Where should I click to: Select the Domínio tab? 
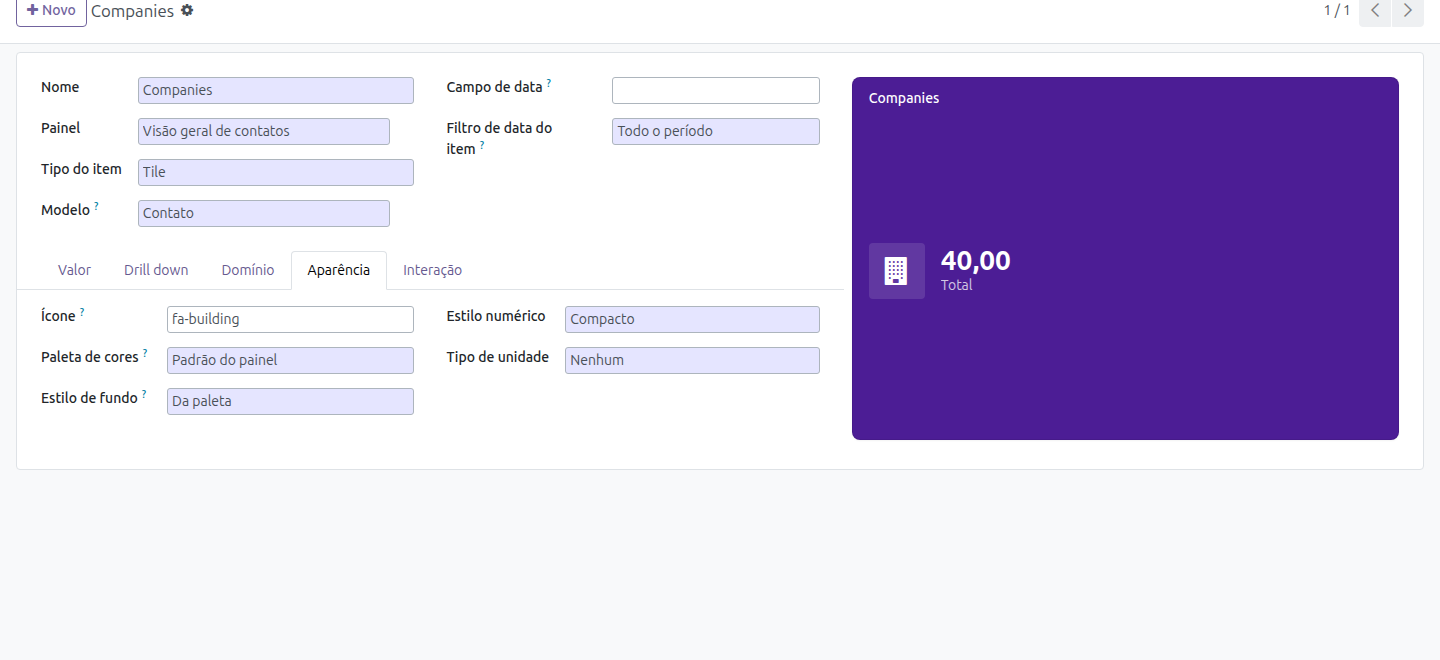[x=248, y=270]
